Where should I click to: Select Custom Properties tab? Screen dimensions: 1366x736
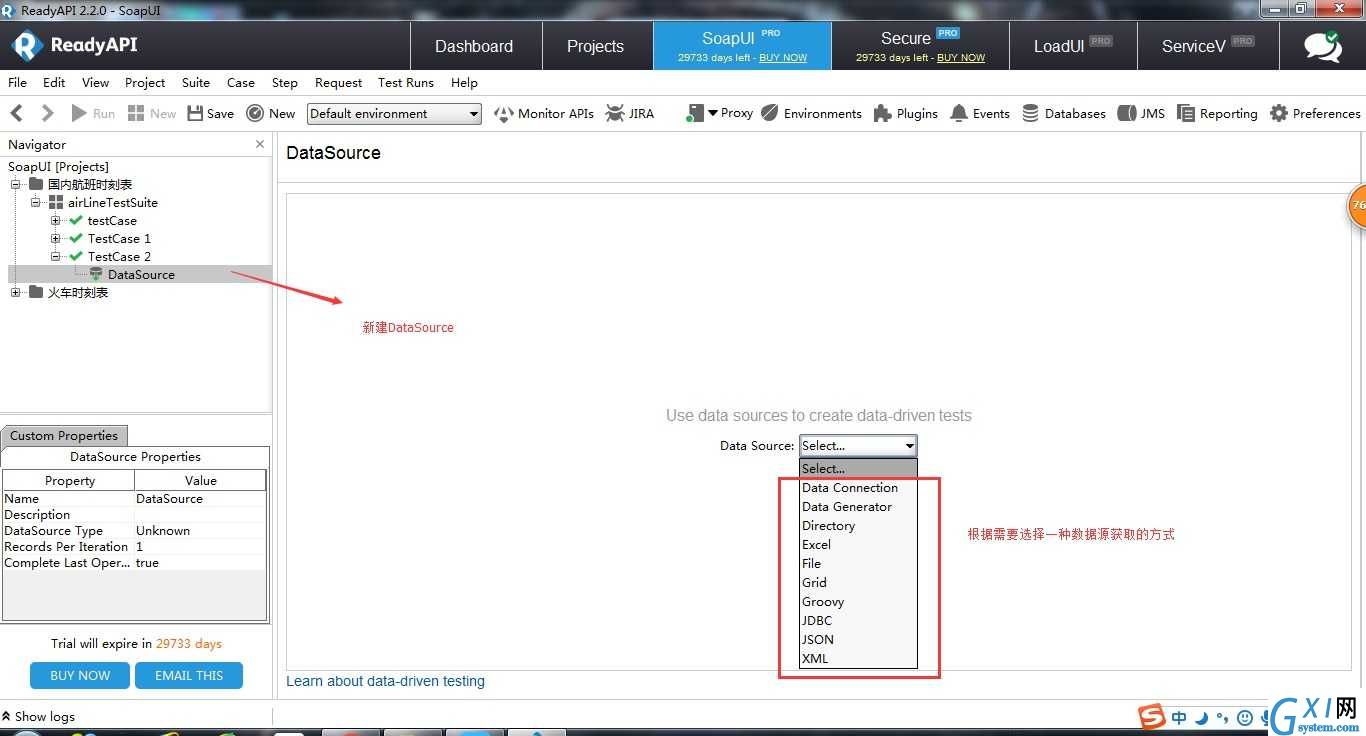click(x=64, y=435)
